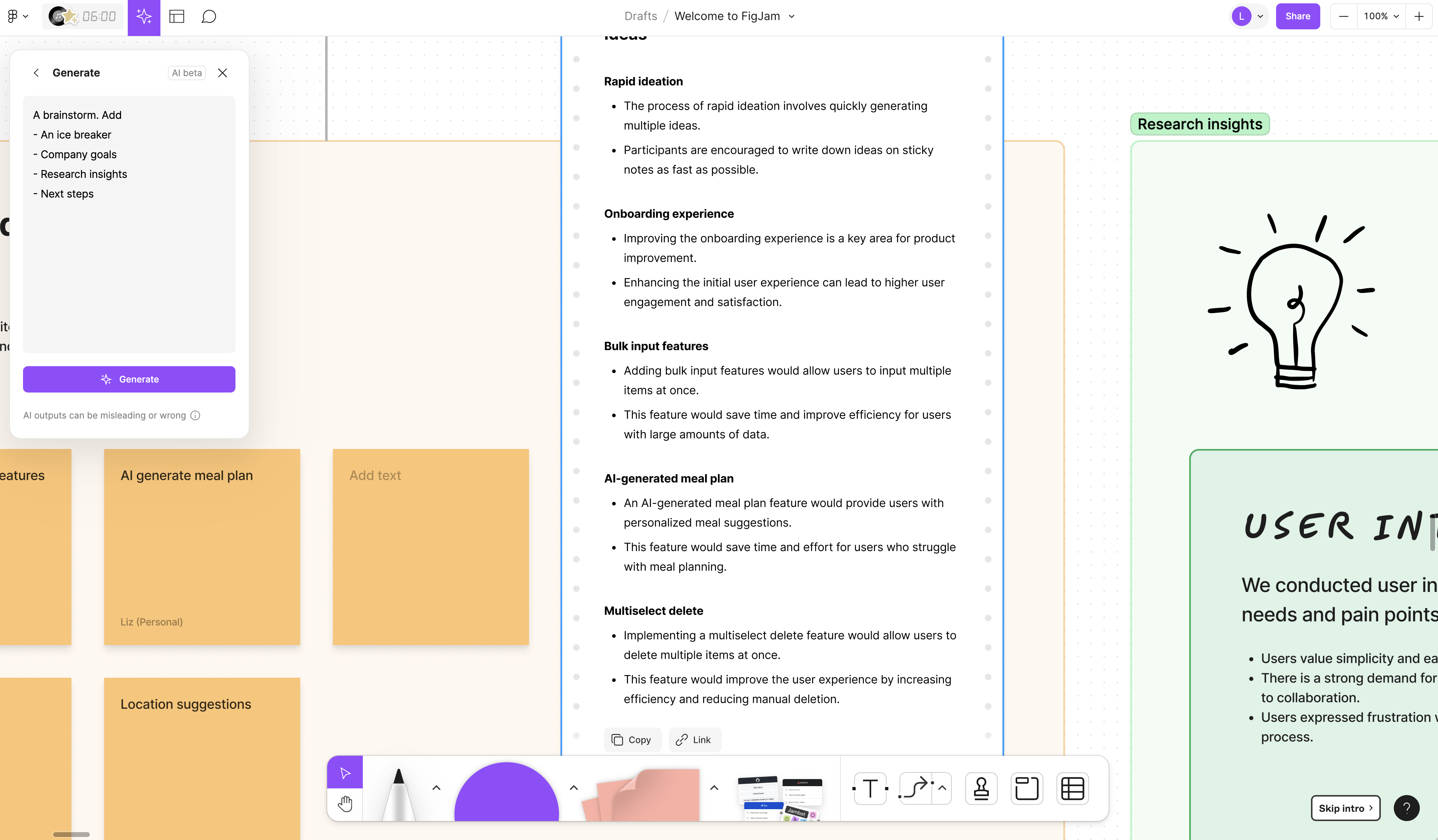Viewport: 1438px width, 840px height.
Task: Toggle the comments panel
Action: 208,16
